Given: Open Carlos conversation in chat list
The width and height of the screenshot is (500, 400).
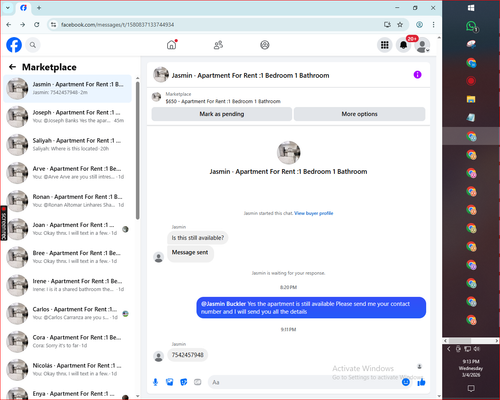Looking at the screenshot, I should tap(68, 313).
